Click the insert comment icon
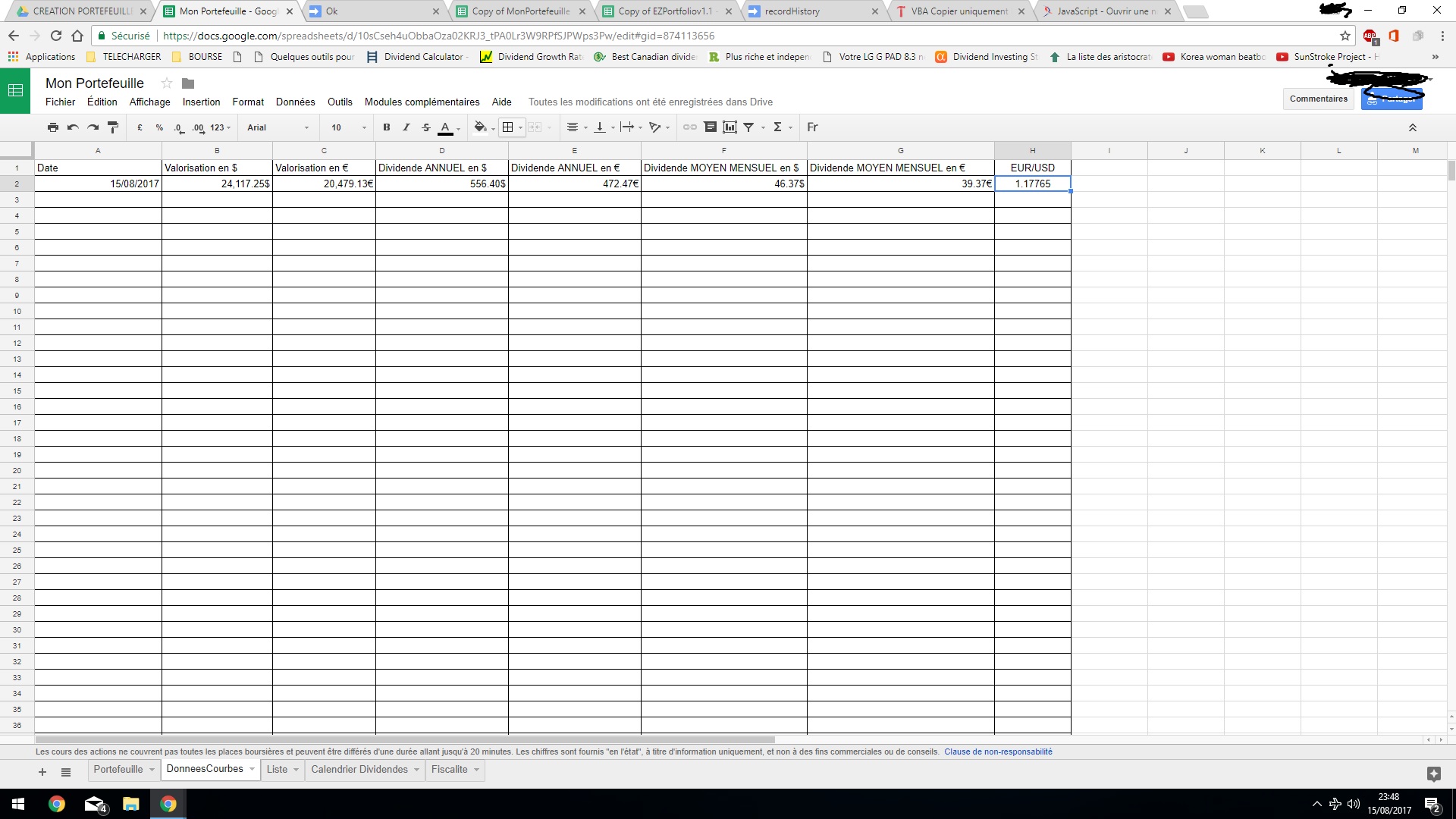The image size is (1456, 819). coord(710,127)
